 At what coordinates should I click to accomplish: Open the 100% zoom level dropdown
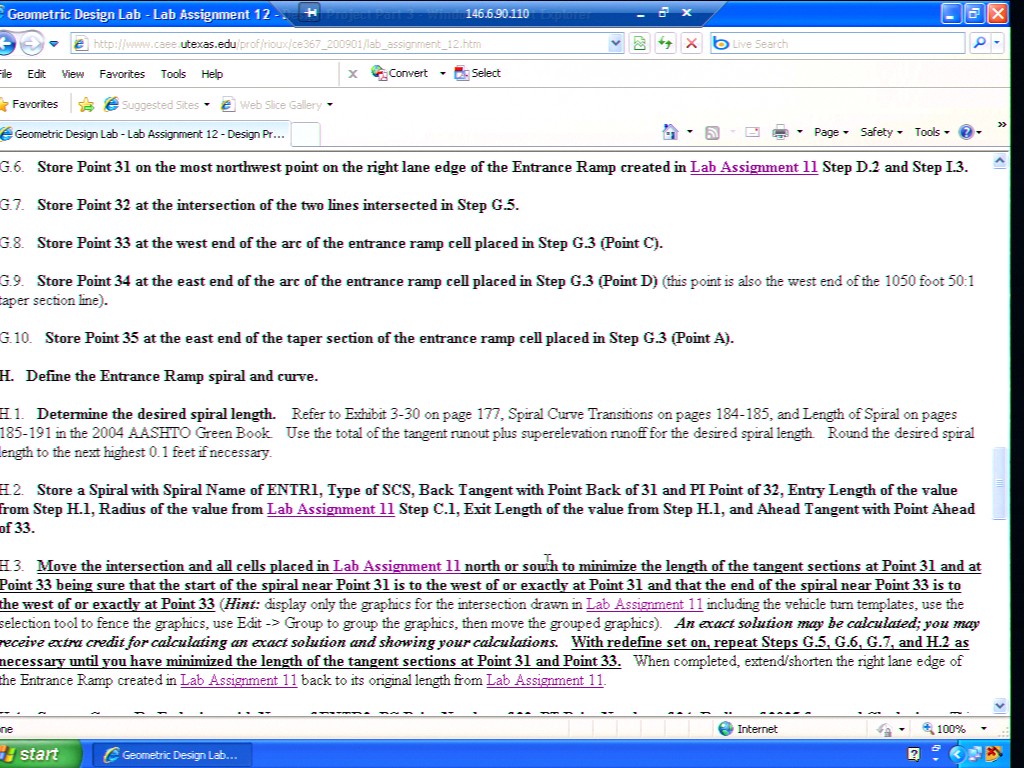[x=984, y=729]
